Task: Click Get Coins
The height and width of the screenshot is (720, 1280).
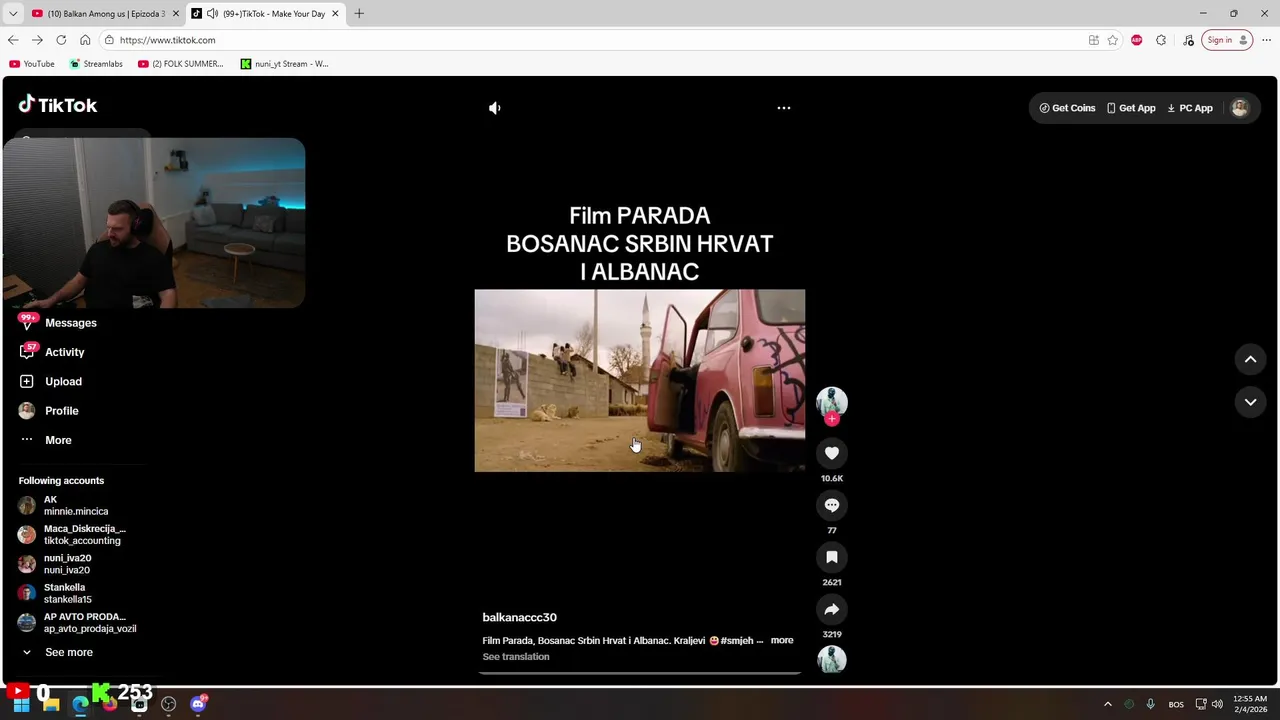Action: 1067,108
